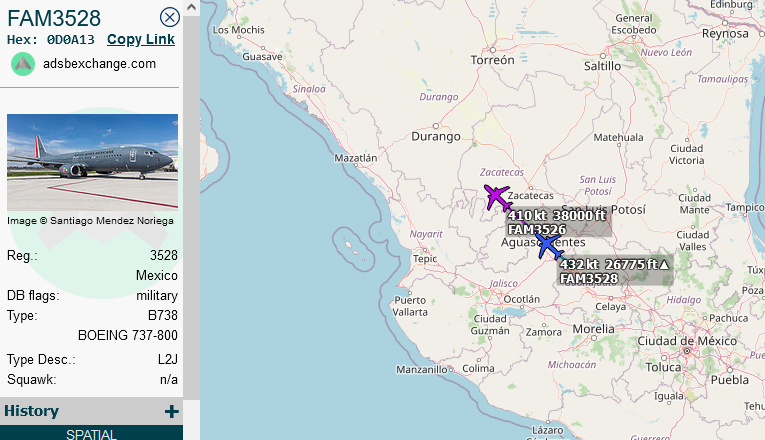Viewport: 765px width, 440px height.
Task: Select the blue FAM3528 aircraft icon
Action: [x=548, y=246]
